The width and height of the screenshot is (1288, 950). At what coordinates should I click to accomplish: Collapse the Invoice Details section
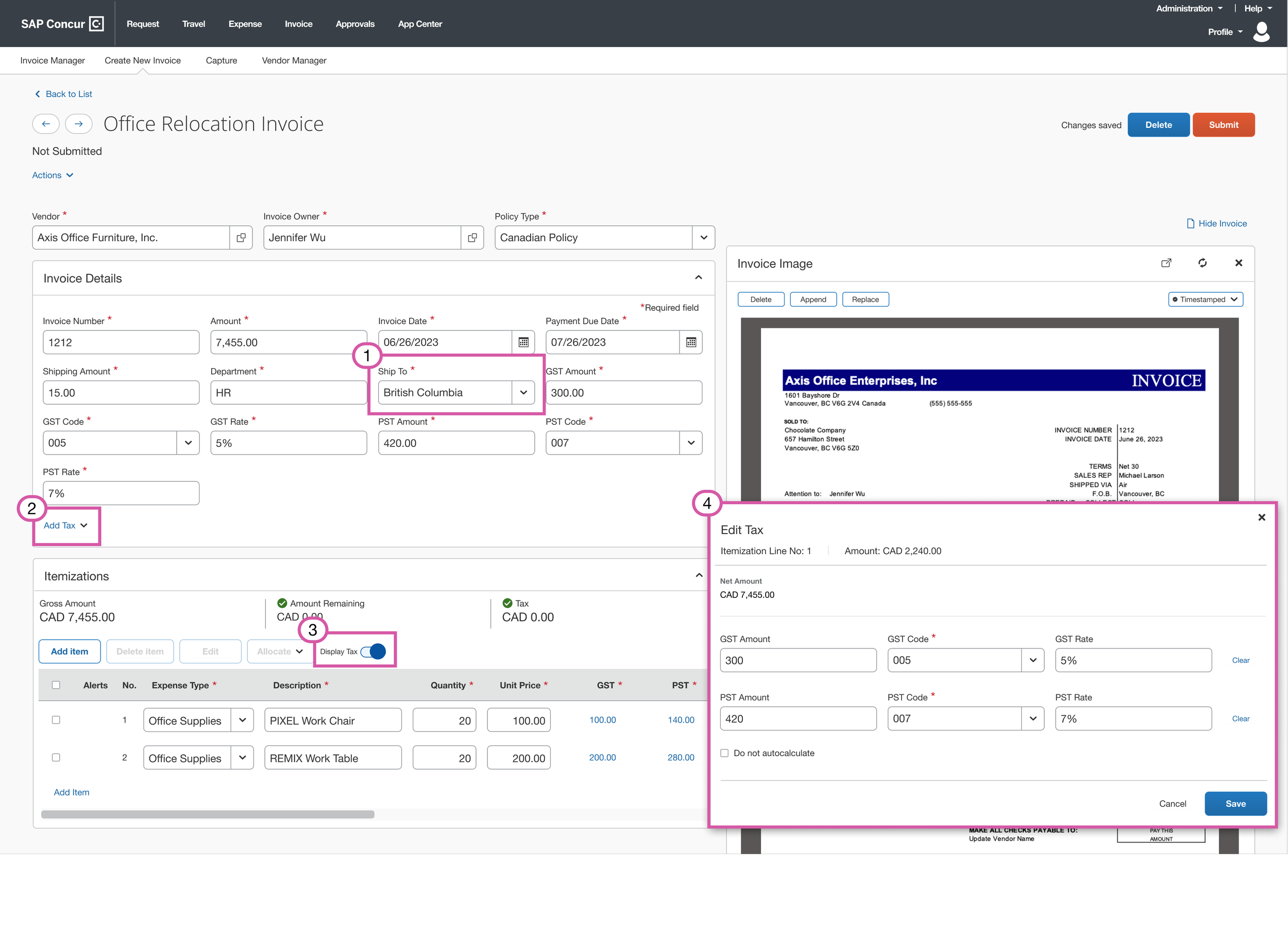[698, 278]
